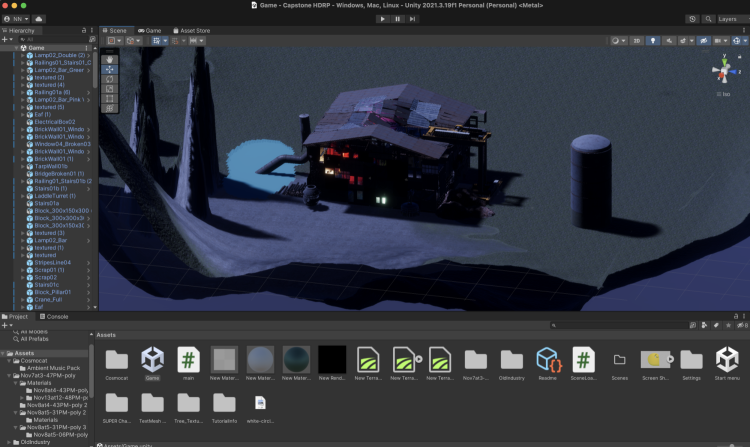Open the draw mode dropdown arrow

point(623,41)
